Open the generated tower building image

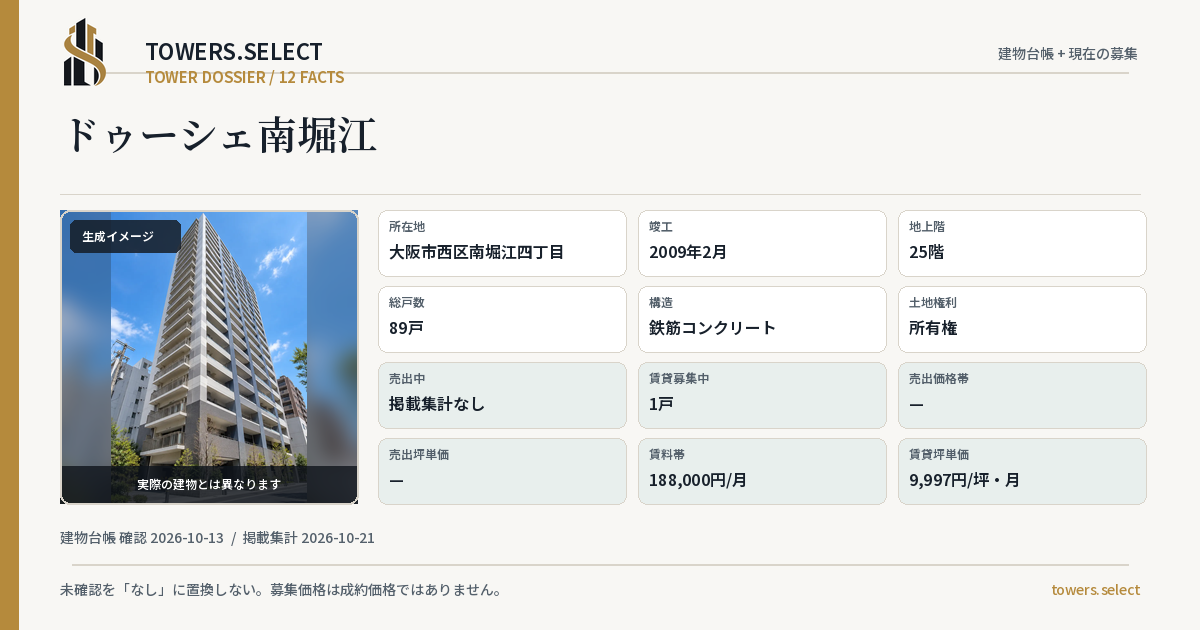pos(209,357)
